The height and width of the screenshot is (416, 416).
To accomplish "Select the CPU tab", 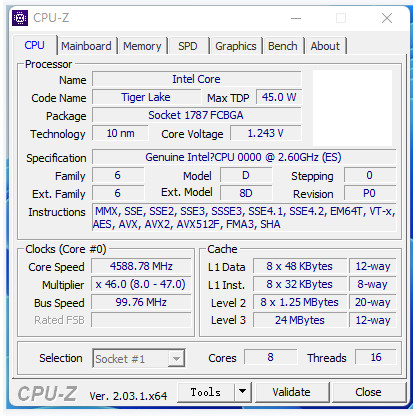I will (35, 45).
